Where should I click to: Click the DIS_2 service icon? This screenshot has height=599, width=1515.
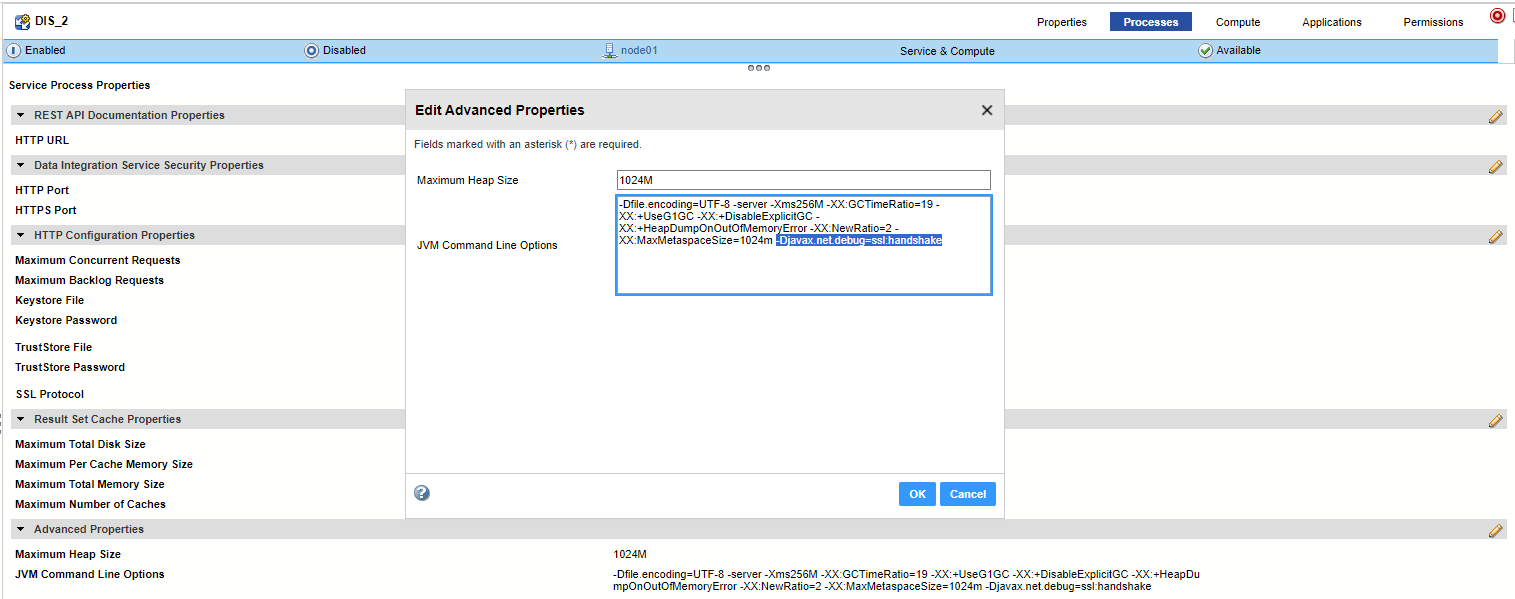22,21
